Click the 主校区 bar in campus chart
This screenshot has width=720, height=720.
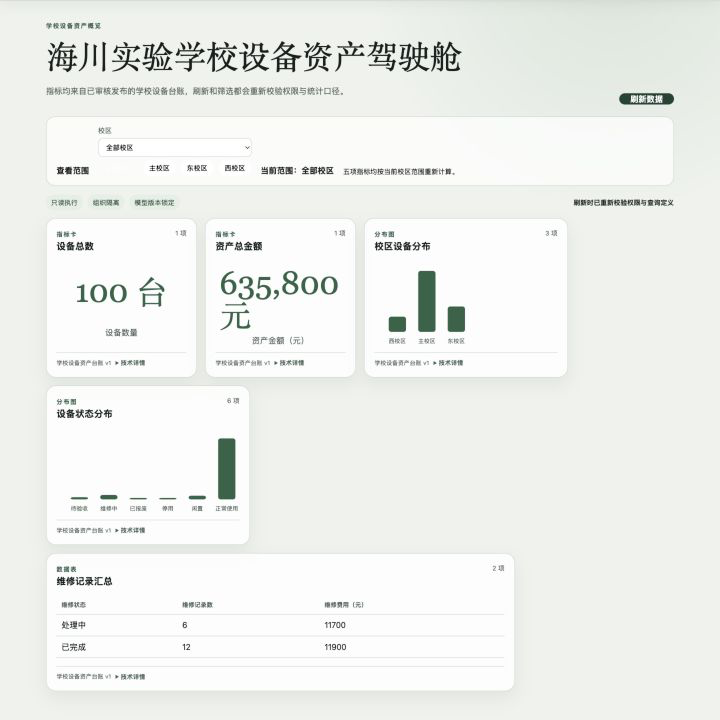pyautogui.click(x=427, y=301)
